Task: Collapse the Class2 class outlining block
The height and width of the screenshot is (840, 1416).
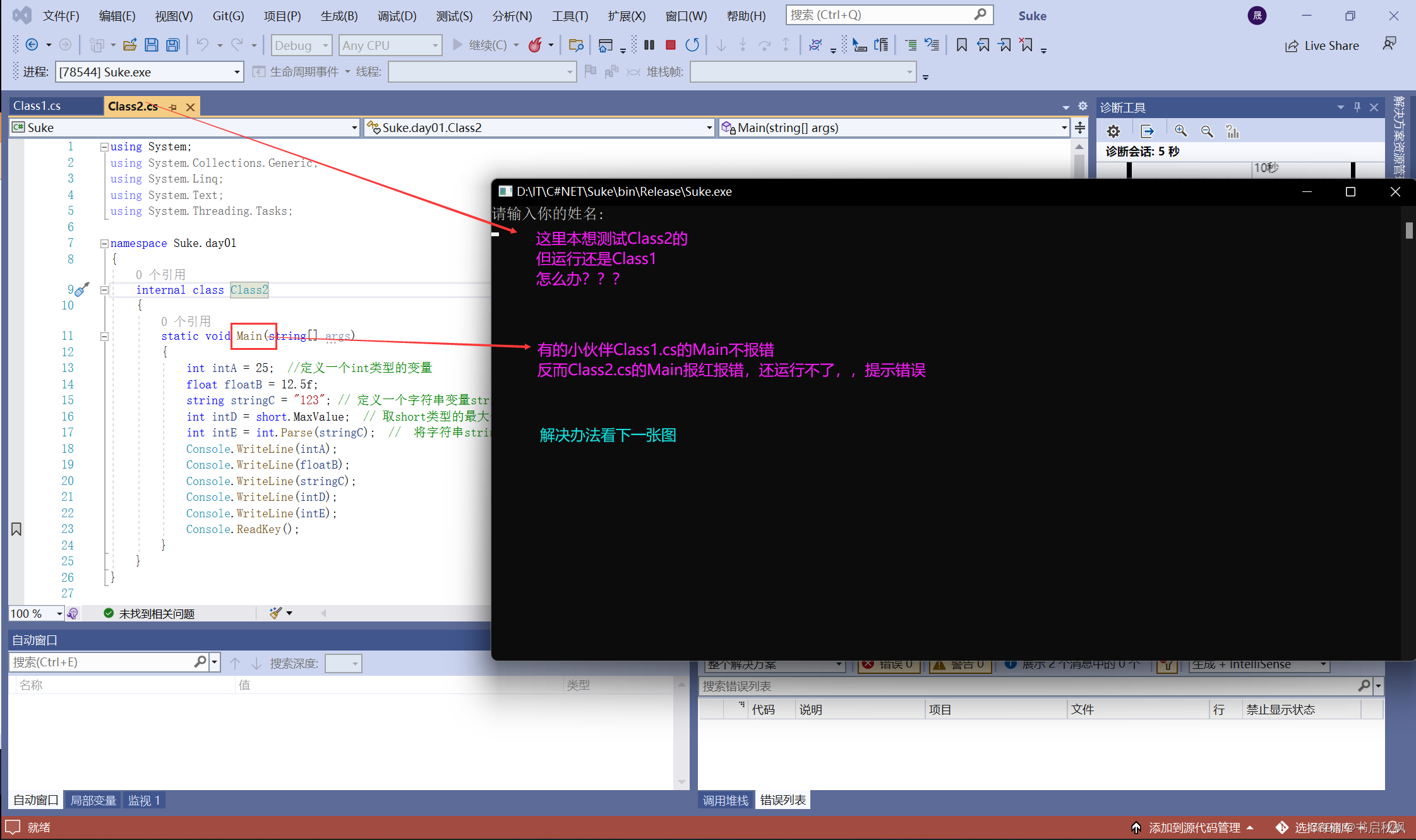Action: [104, 290]
